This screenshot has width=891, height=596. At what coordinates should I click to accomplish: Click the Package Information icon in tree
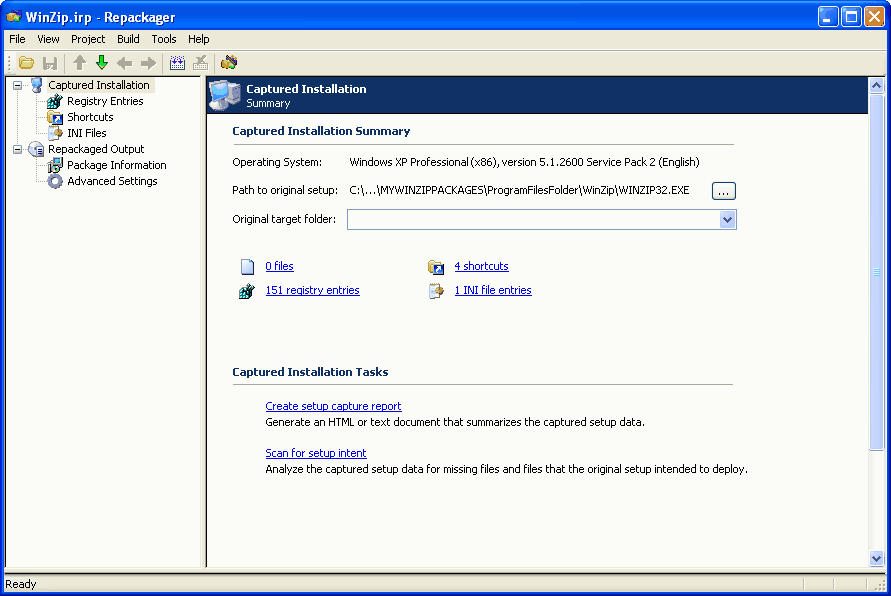[x=55, y=165]
